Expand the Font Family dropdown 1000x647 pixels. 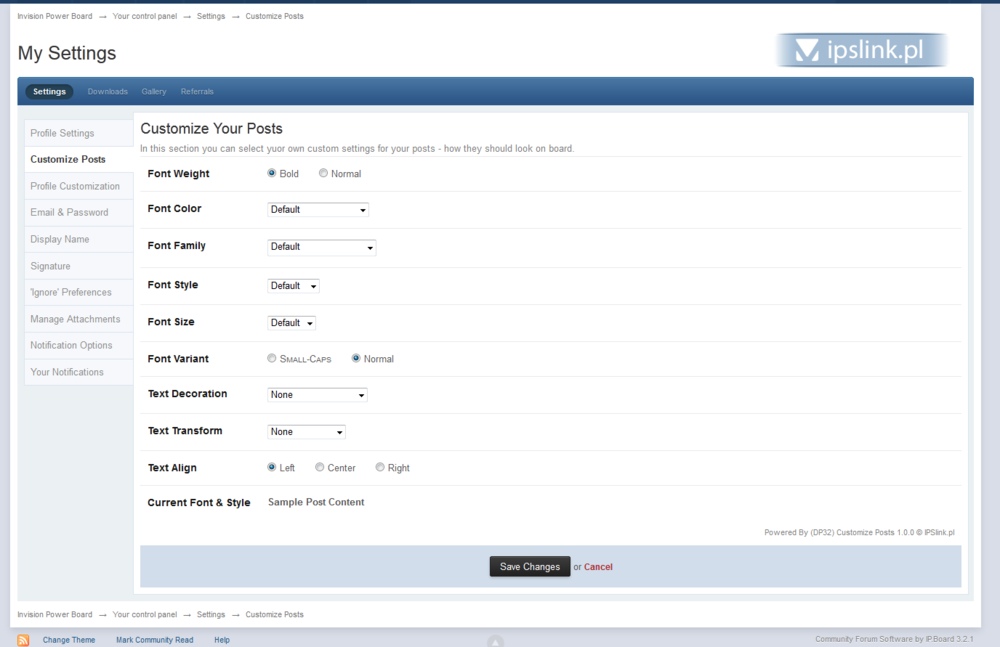(x=321, y=247)
